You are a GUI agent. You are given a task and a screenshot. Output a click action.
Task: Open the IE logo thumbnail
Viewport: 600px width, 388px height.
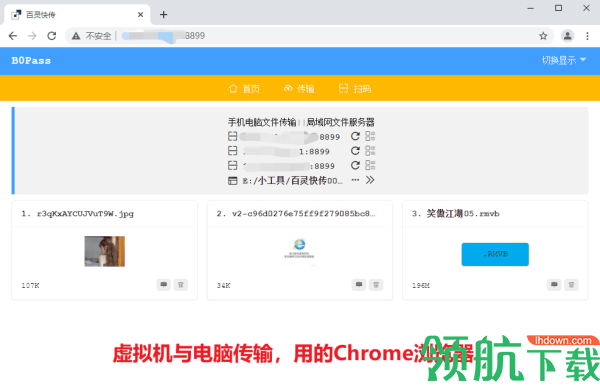pos(299,251)
